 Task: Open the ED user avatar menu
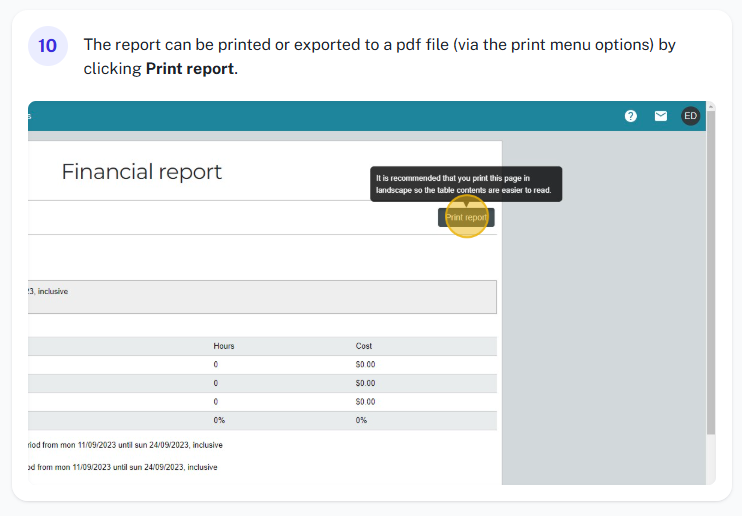(x=690, y=116)
